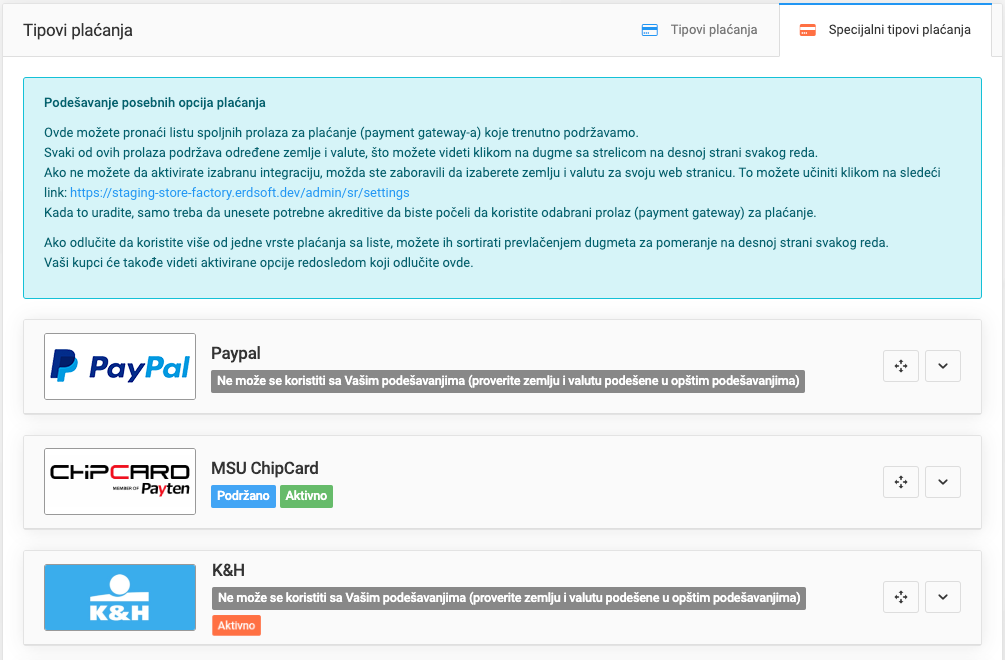1005x660 pixels.
Task: Click the credit card icon beside Tipovi plaćanja tab
Action: [650, 30]
